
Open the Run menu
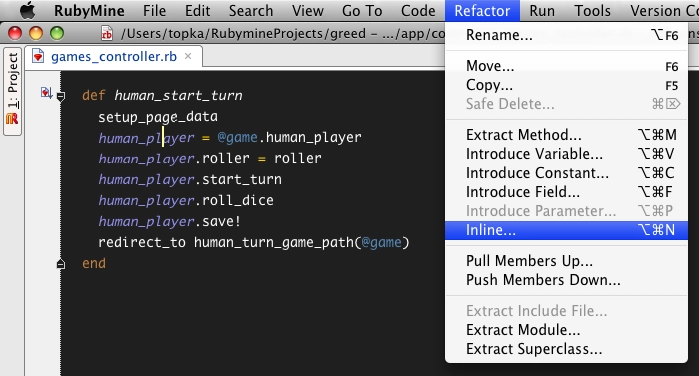pos(542,11)
